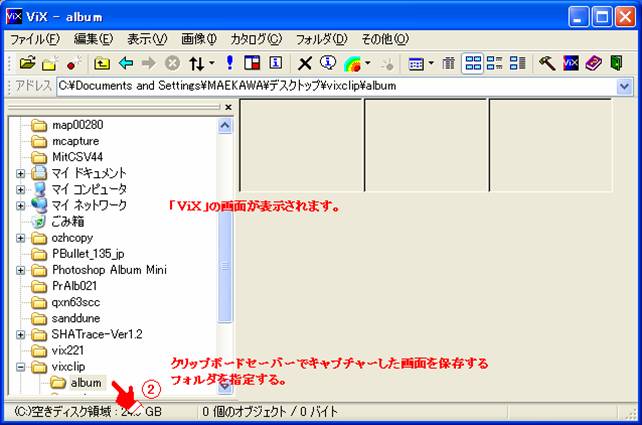Click the open folder toolbar icon
Viewport: 642px width, 425px height.
(x=28, y=63)
